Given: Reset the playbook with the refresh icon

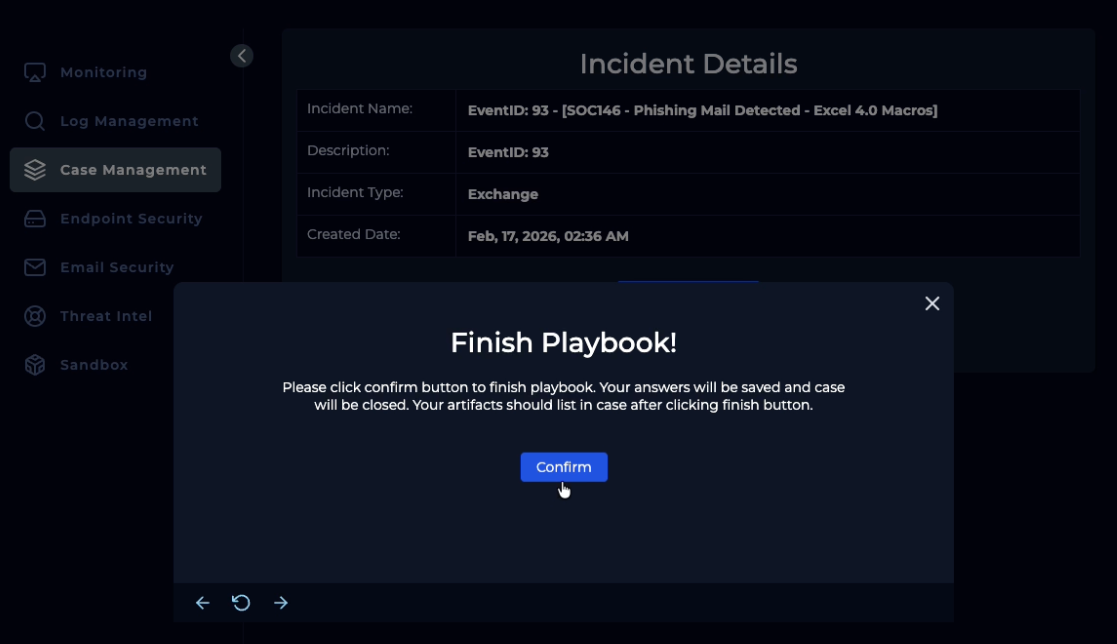Looking at the screenshot, I should pyautogui.click(x=241, y=602).
